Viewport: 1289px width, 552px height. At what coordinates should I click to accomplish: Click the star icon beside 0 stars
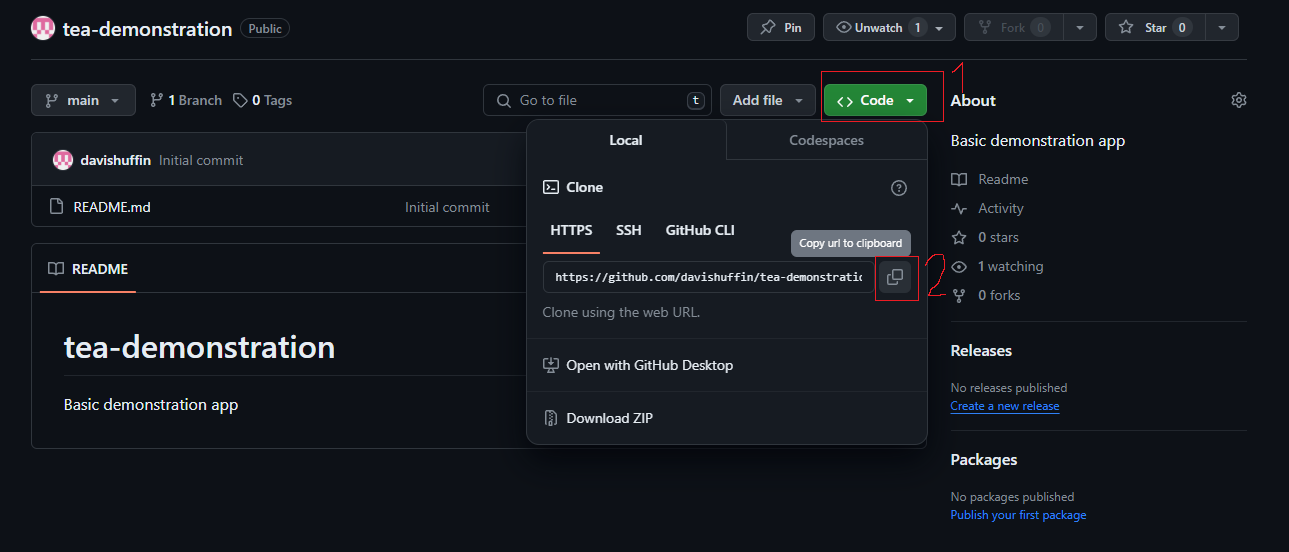(x=959, y=237)
